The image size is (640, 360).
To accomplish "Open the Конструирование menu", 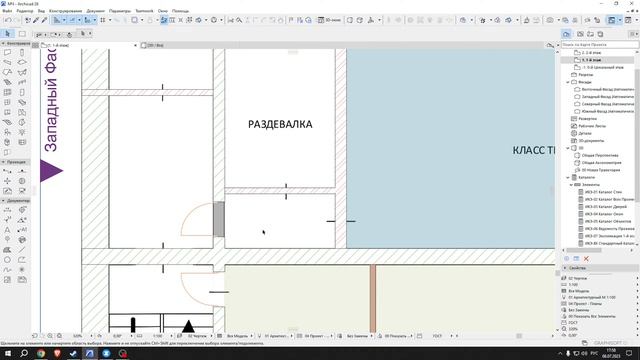I will click(x=65, y=11).
